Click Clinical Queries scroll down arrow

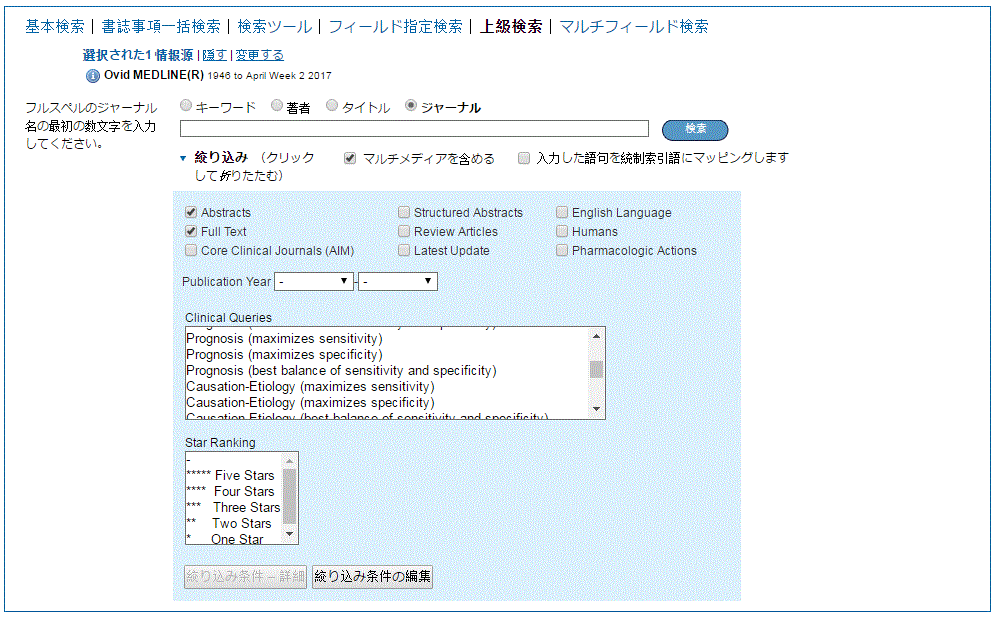point(596,409)
